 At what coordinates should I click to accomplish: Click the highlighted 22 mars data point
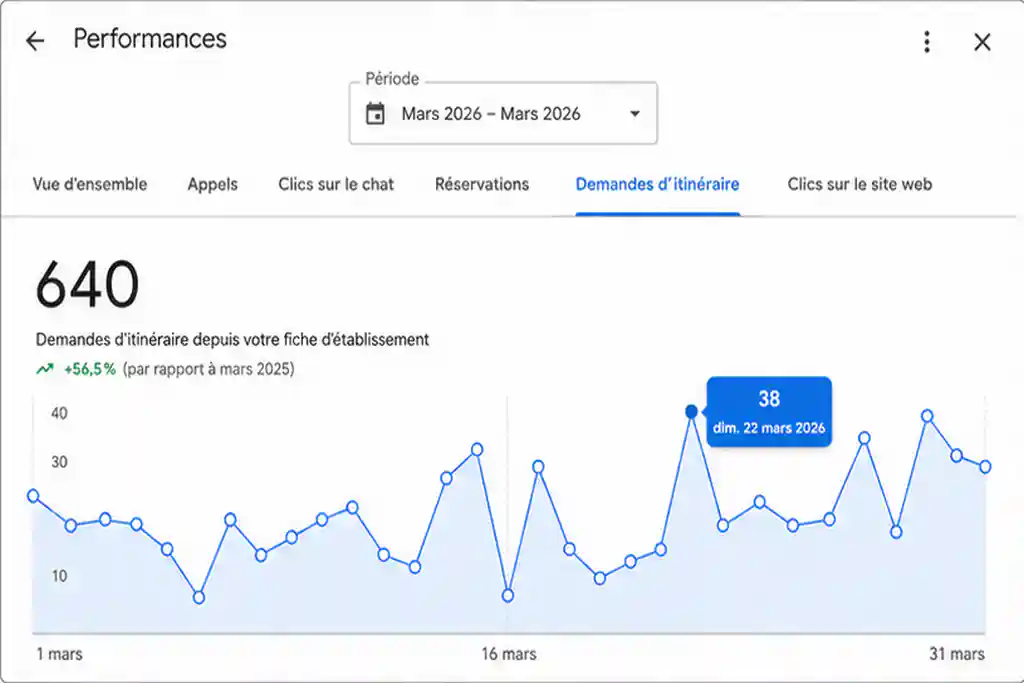(x=691, y=411)
